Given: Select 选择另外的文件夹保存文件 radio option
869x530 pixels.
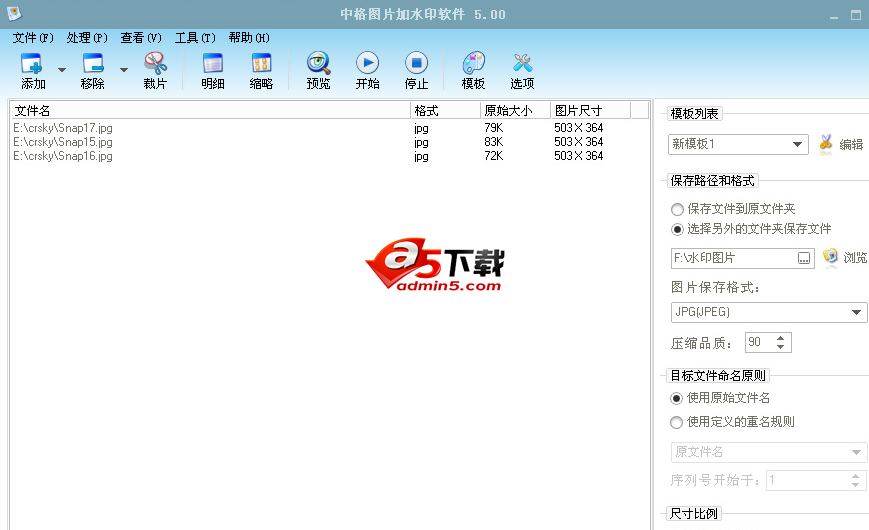Looking at the screenshot, I should (677, 229).
